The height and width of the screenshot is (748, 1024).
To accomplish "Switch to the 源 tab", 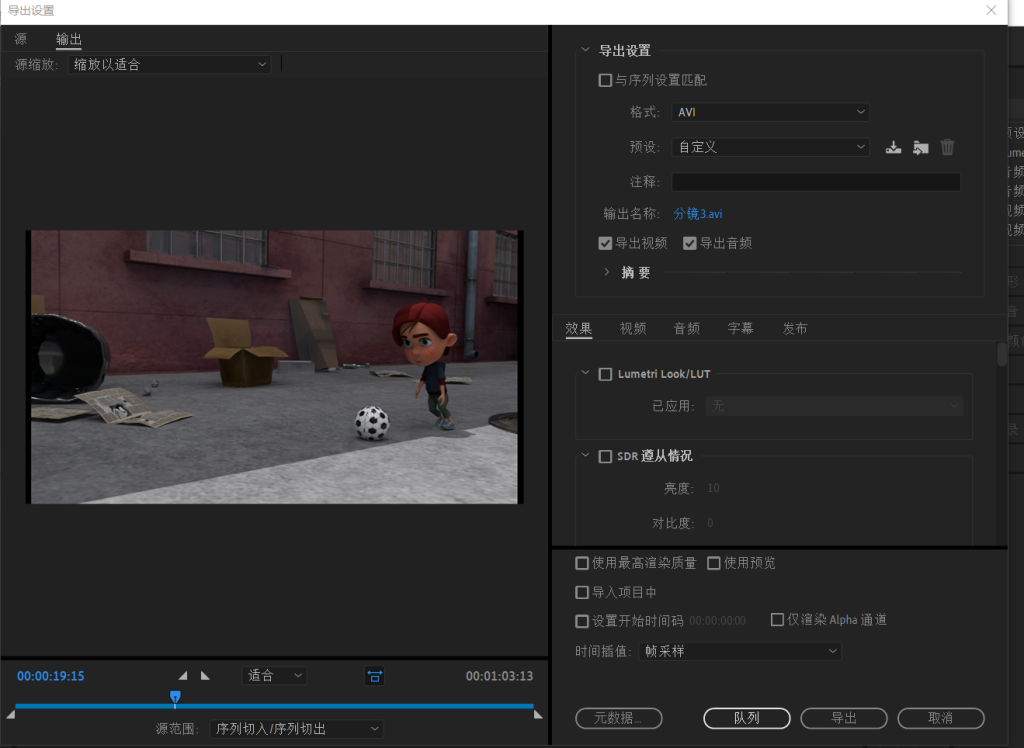I will pos(21,39).
